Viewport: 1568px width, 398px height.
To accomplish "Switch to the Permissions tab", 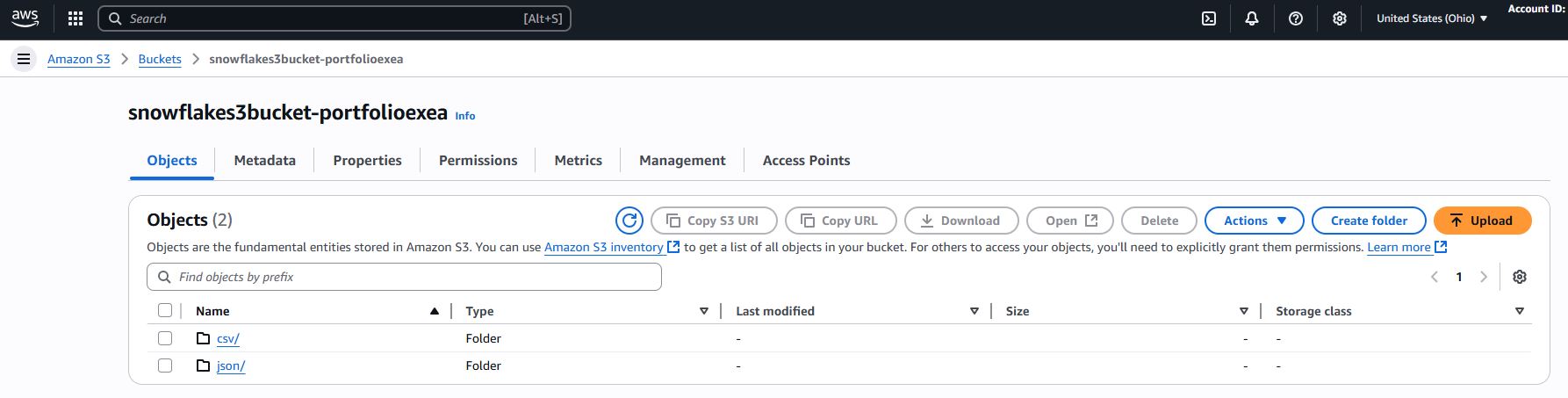I will point(478,161).
